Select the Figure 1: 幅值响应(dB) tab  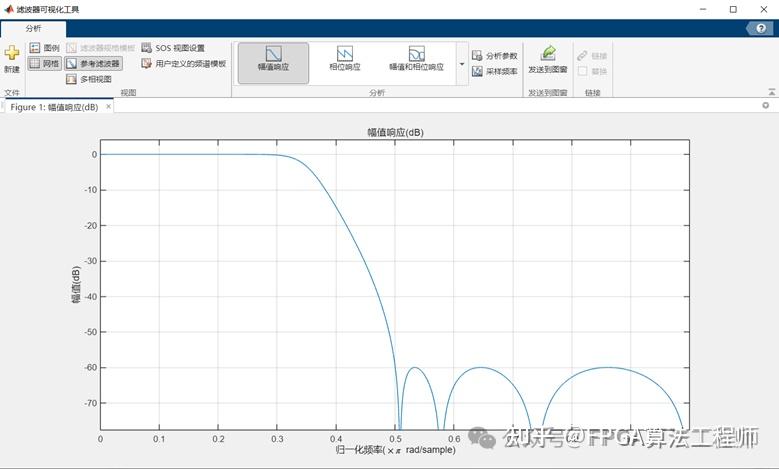(54, 107)
